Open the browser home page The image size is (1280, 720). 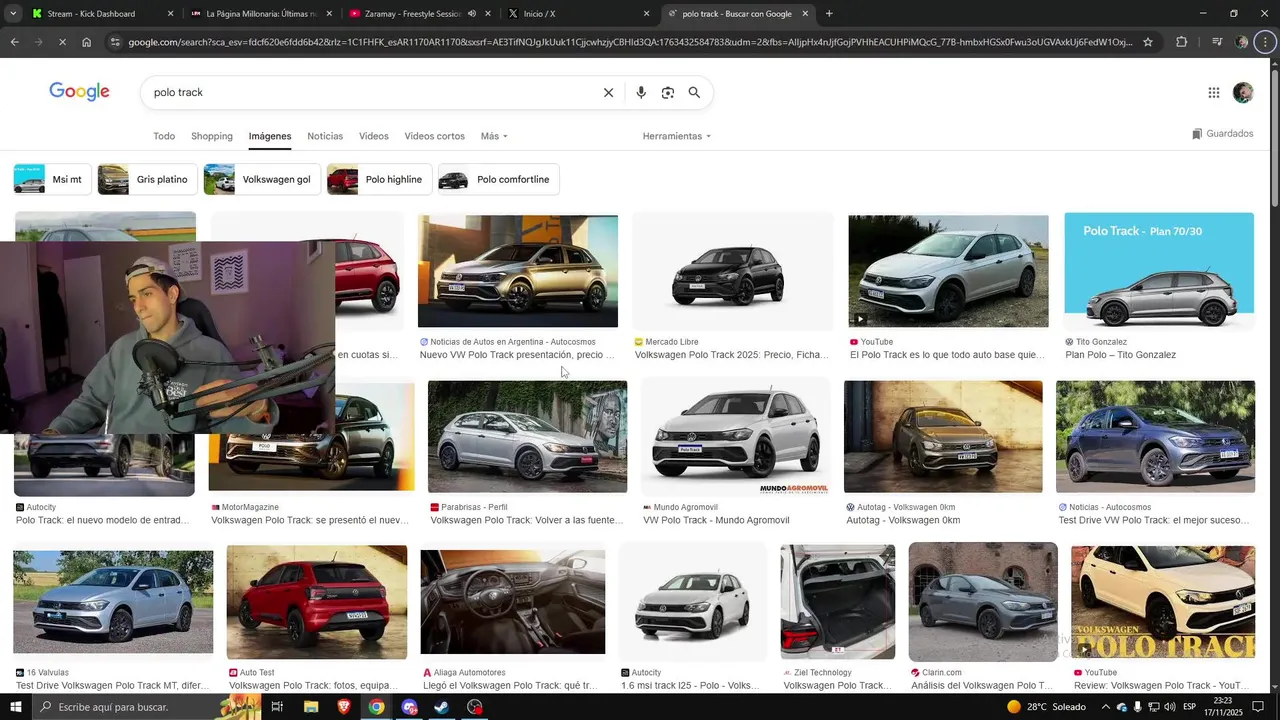87,42
